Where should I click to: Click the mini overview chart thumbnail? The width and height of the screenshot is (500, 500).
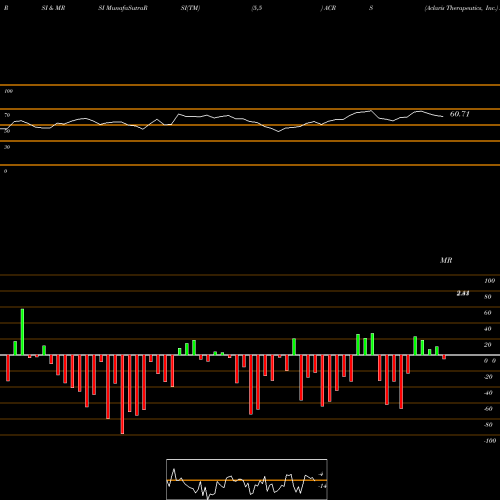click(247, 479)
